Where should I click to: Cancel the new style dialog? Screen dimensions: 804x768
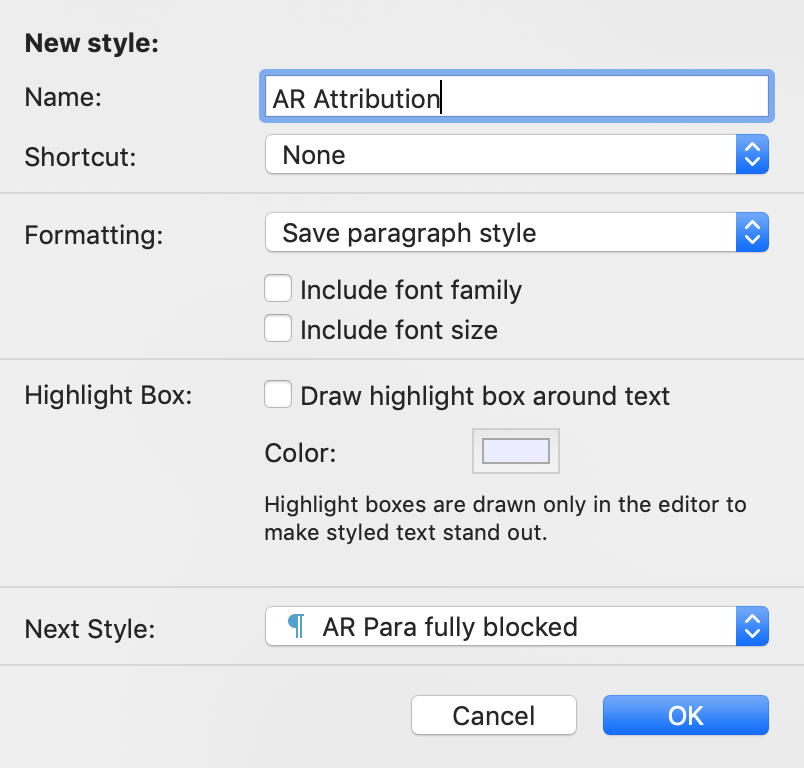click(x=494, y=715)
